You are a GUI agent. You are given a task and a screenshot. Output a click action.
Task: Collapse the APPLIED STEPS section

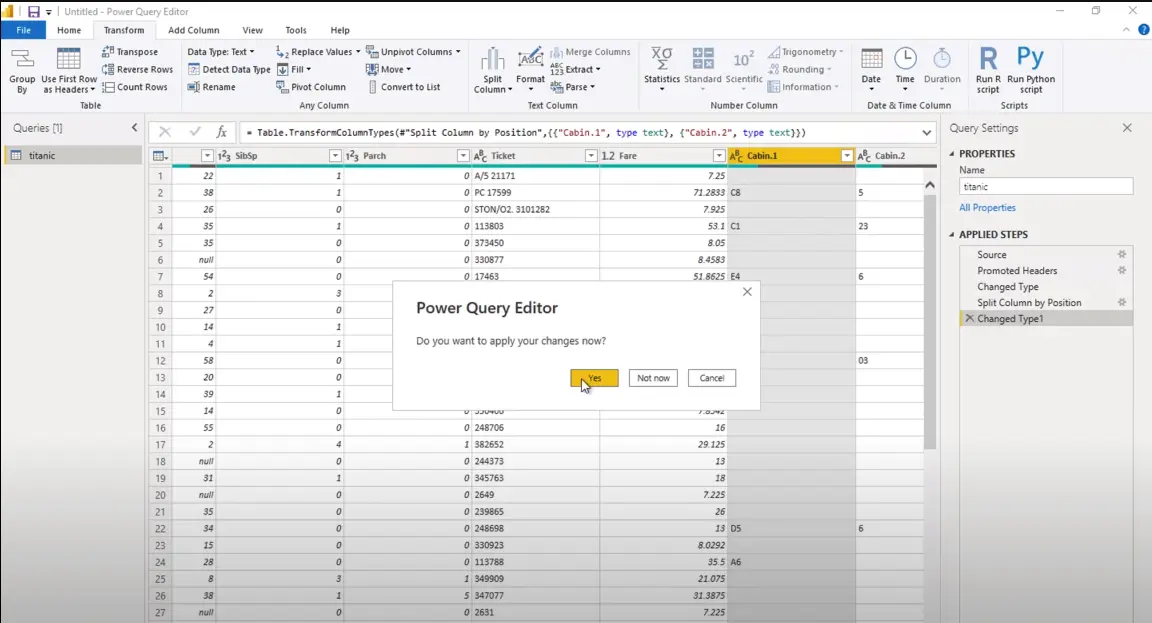click(952, 234)
